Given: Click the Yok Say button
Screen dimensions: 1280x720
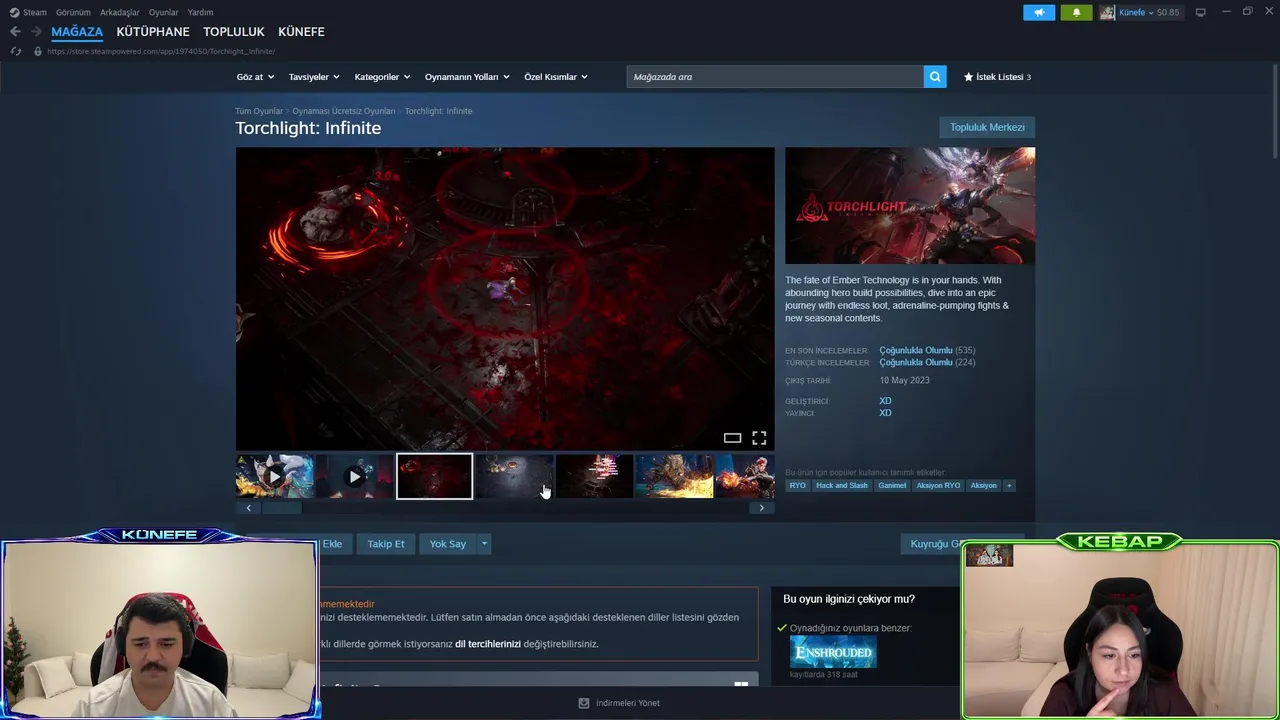Looking at the screenshot, I should 448,544.
